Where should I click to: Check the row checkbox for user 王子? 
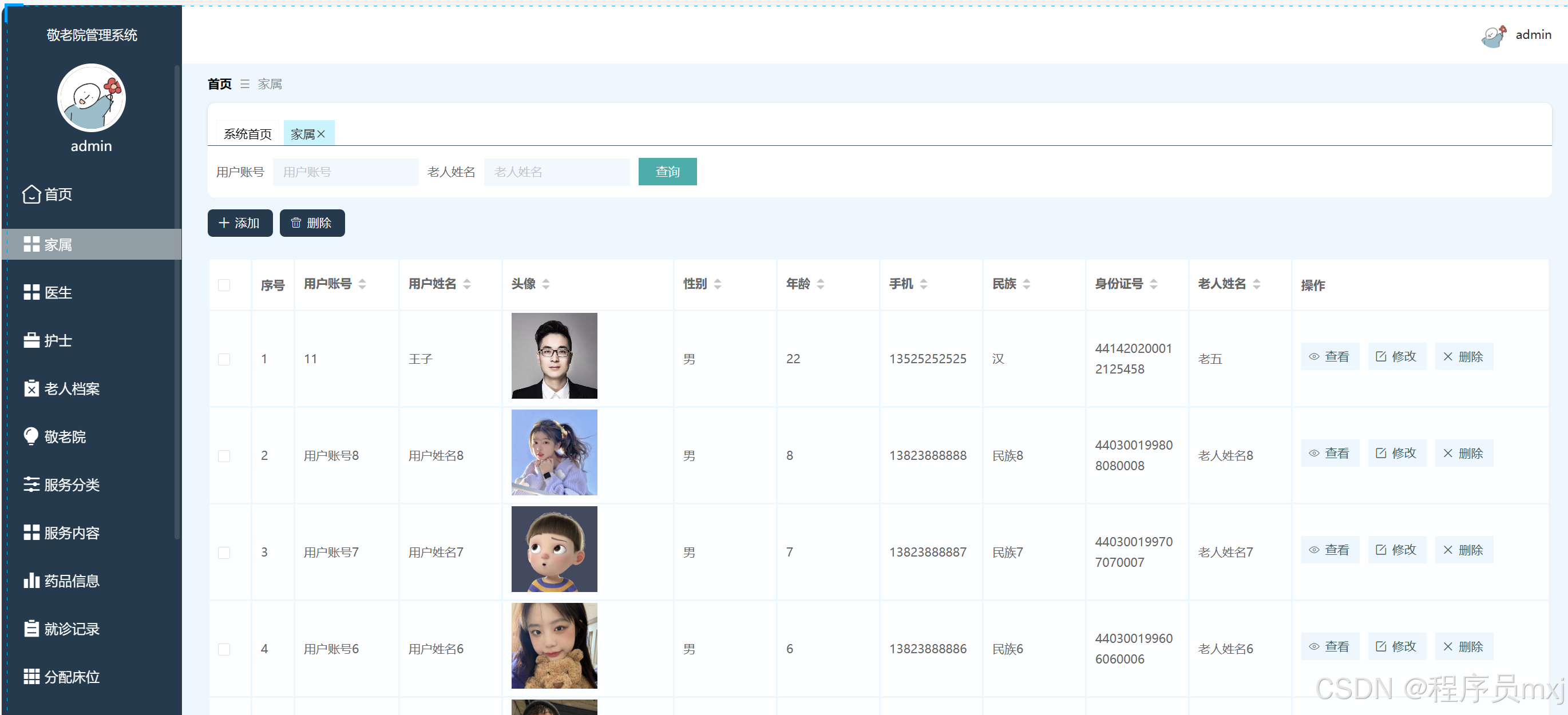click(224, 359)
